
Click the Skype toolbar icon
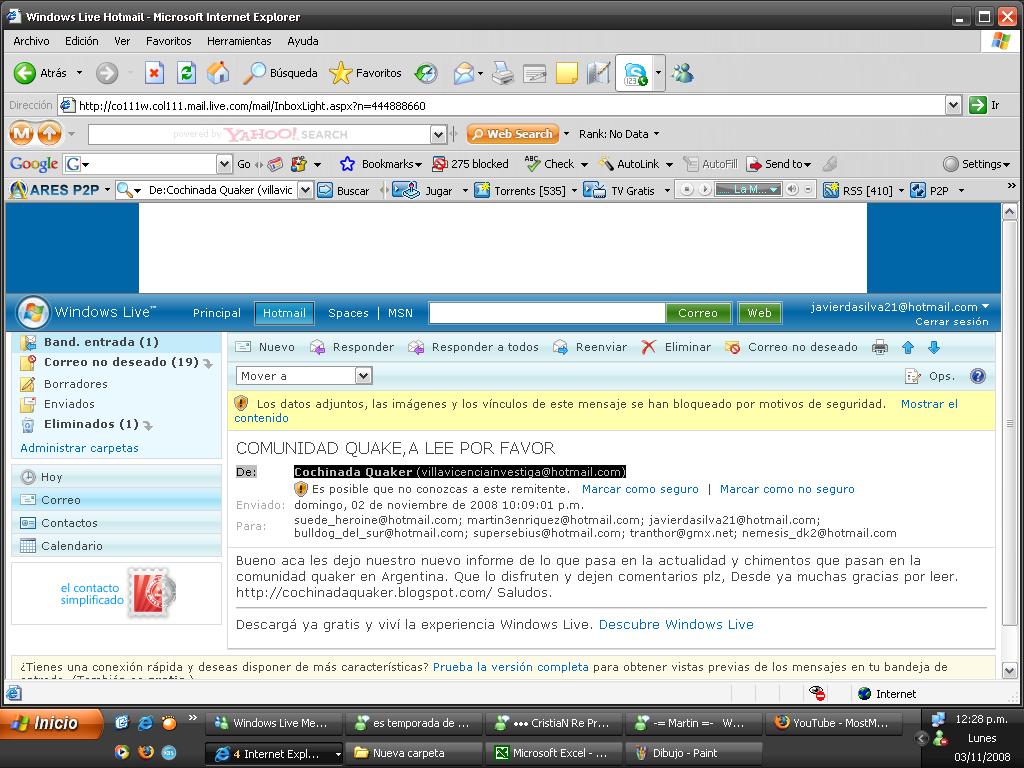(635, 73)
